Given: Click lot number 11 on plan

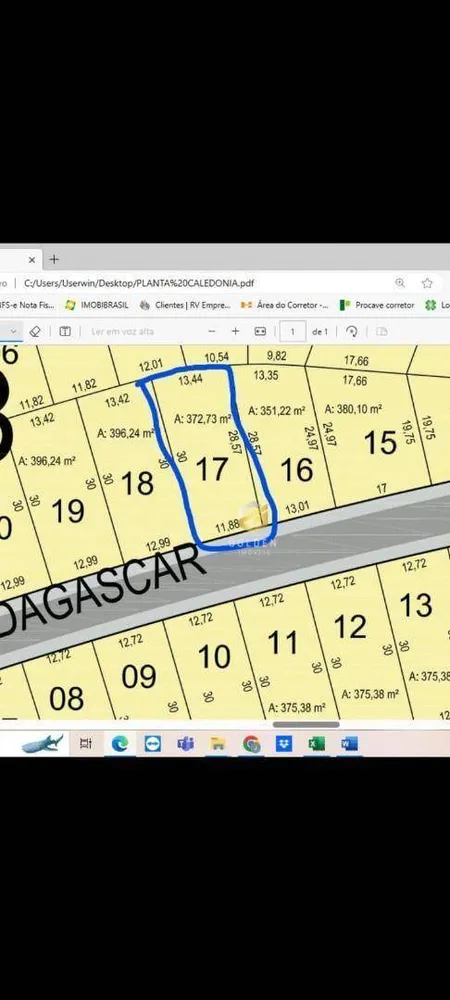Looking at the screenshot, I should point(283,642).
